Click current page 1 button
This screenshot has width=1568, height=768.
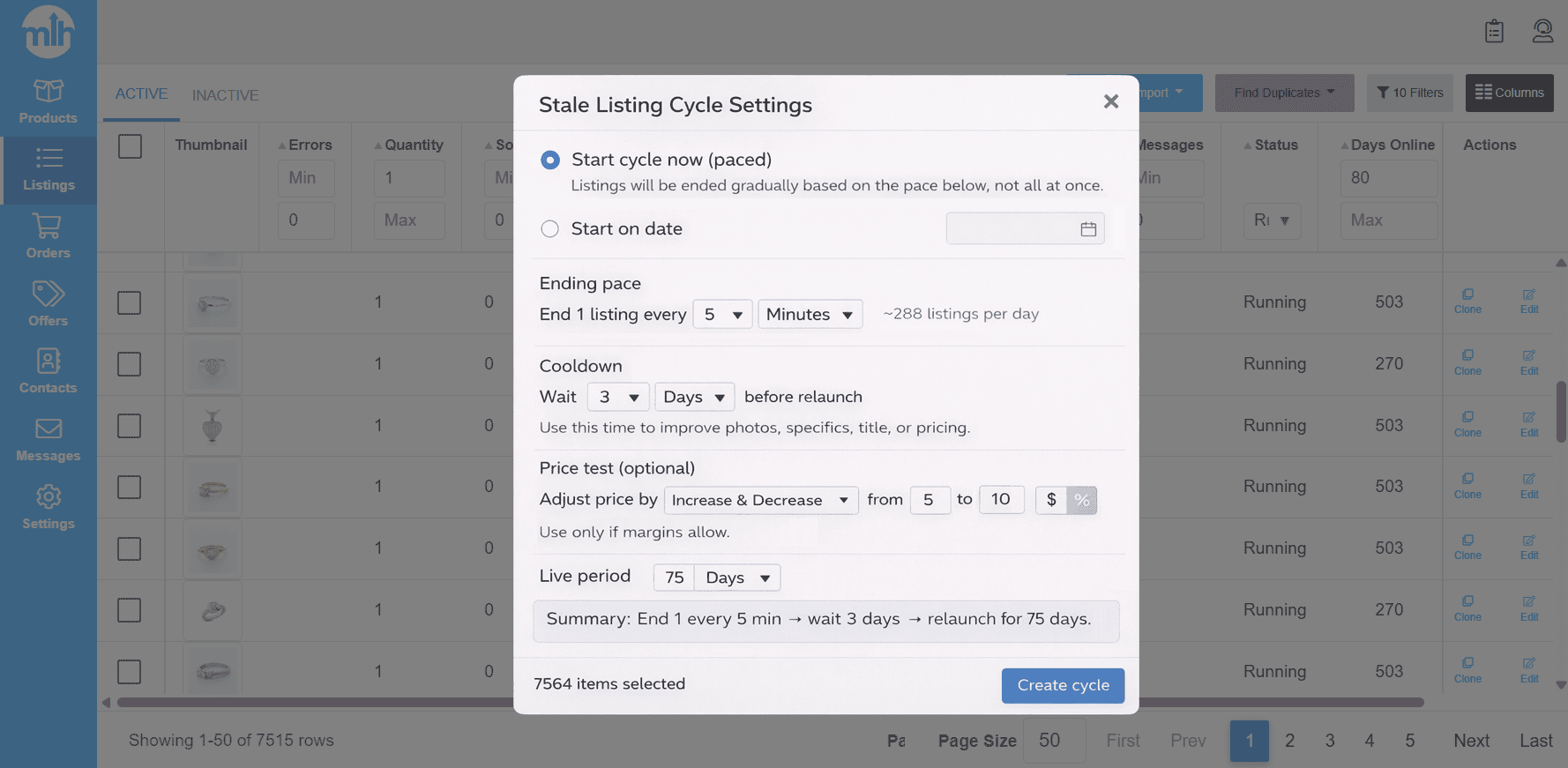pyautogui.click(x=1249, y=741)
